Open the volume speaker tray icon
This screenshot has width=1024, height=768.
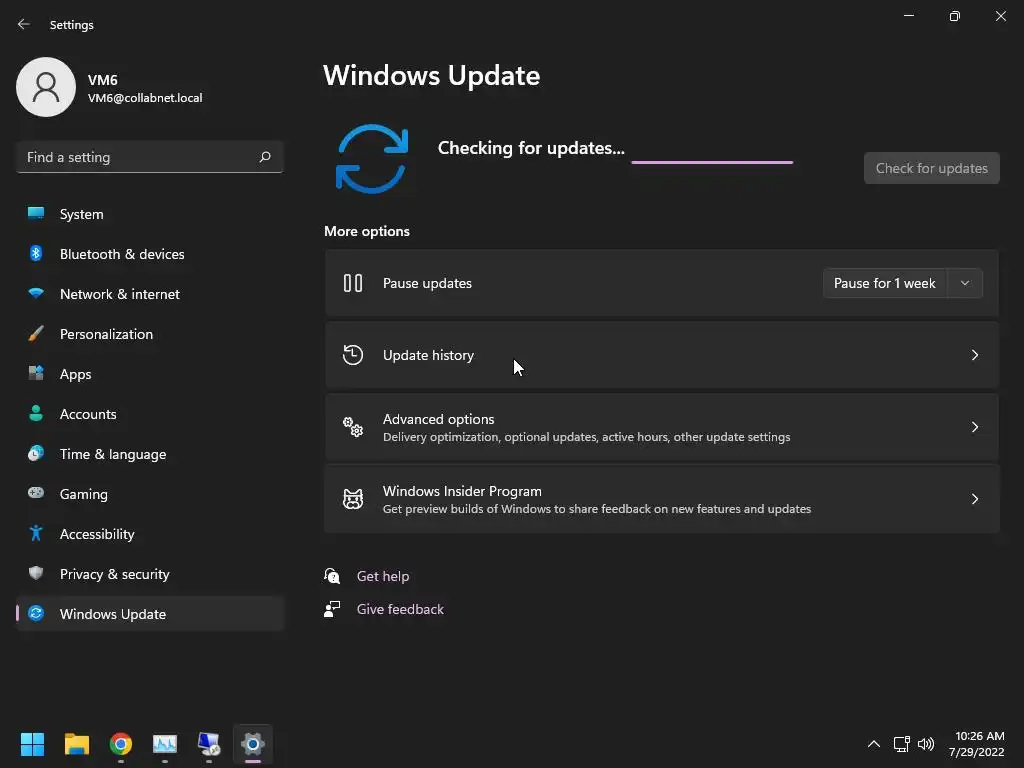tap(926, 744)
